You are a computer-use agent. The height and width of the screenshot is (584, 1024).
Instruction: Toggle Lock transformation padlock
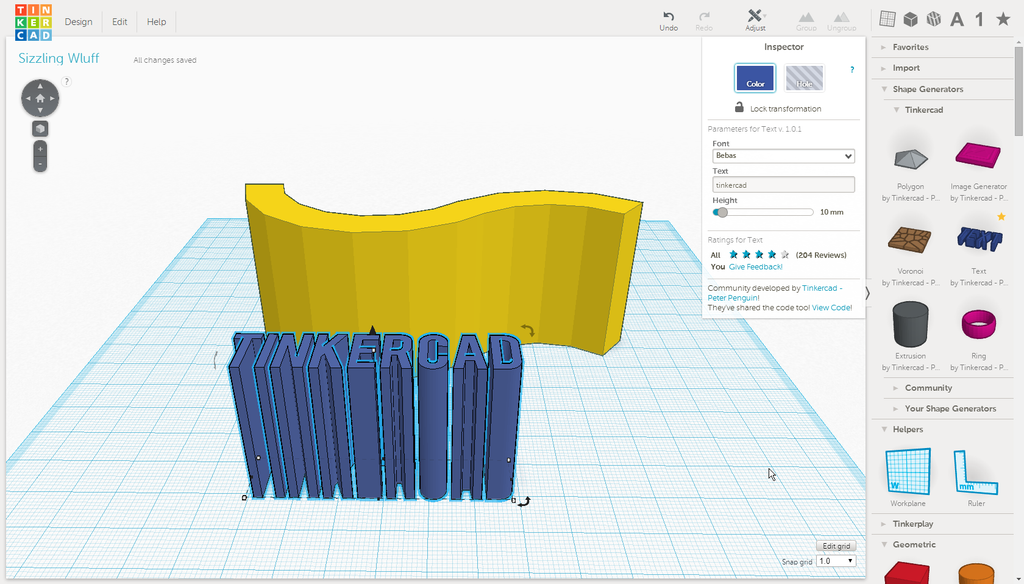739,107
